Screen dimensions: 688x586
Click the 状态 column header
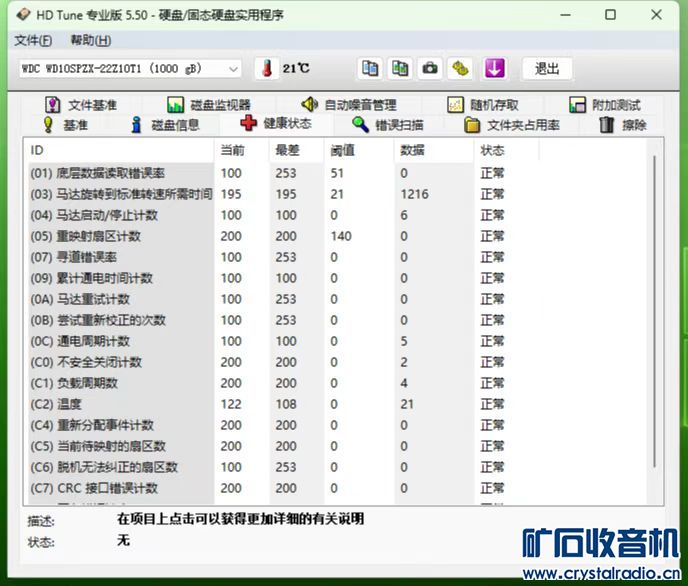pos(506,150)
